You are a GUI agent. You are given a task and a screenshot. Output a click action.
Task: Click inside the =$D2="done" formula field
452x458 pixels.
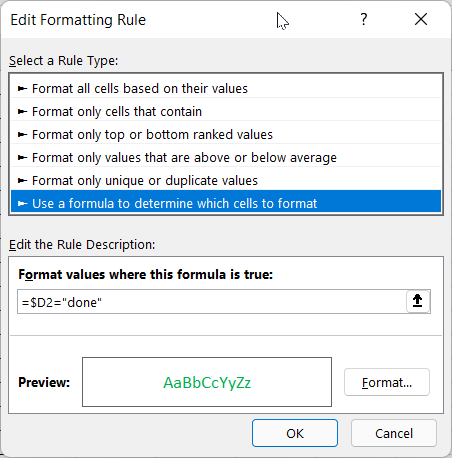pos(212,302)
